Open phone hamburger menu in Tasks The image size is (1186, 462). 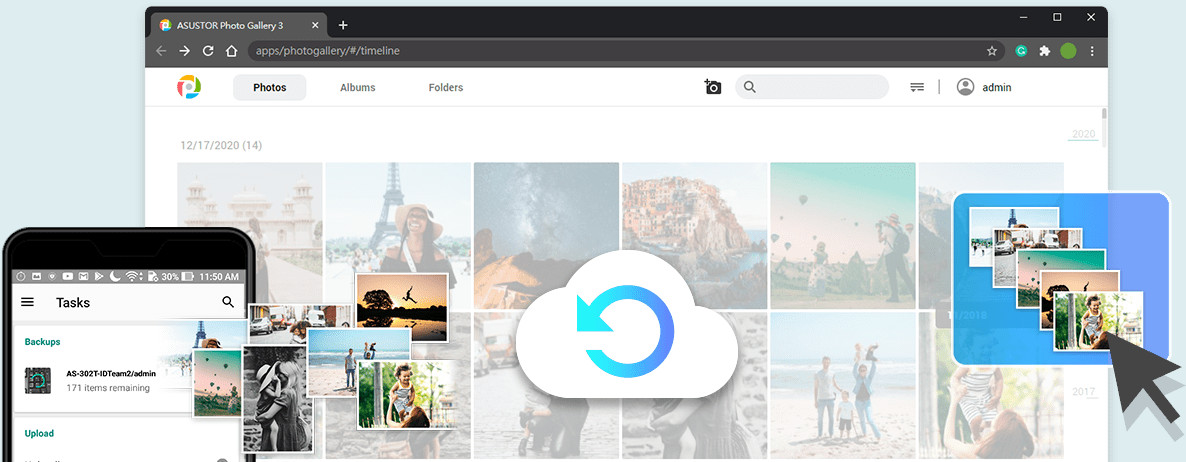pos(27,302)
